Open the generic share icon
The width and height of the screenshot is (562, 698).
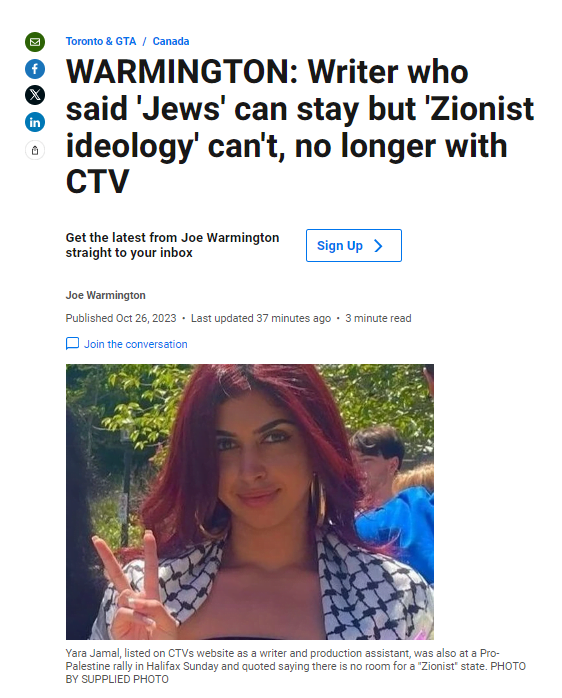click(35, 150)
